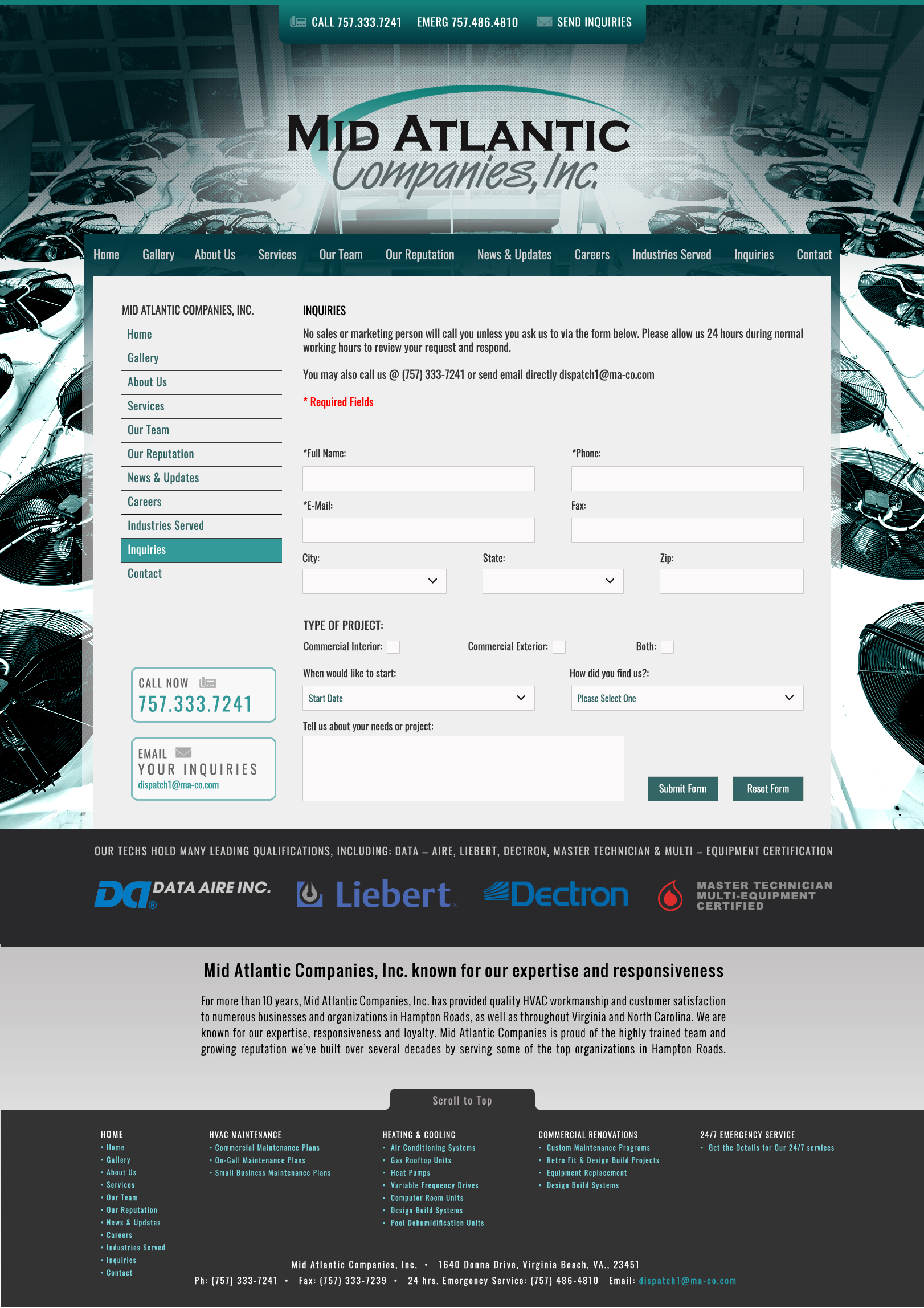Select Industries Served in the top navigation
Viewport: 924px width, 1308px height.
672,255
